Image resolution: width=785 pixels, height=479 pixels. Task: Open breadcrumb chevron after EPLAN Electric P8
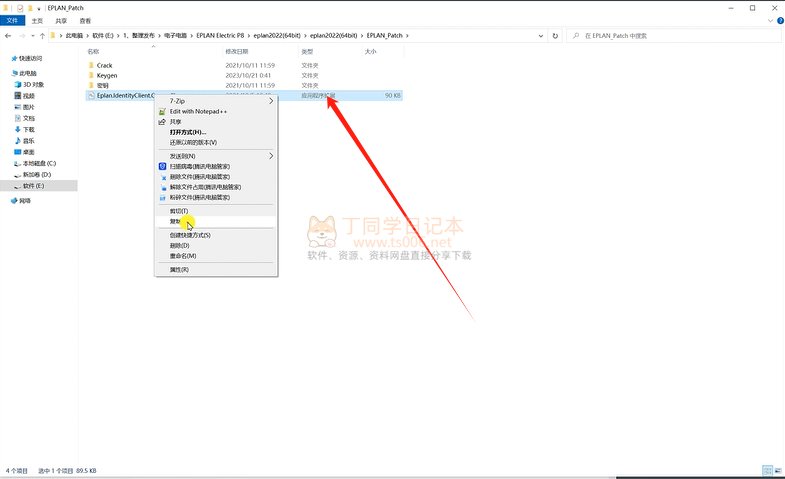249,36
